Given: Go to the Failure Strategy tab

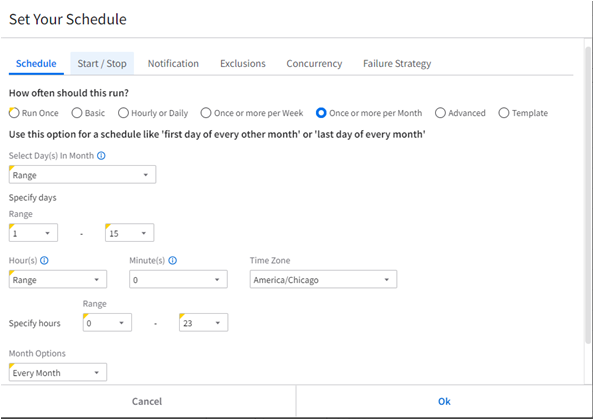Looking at the screenshot, I should pyautogui.click(x=397, y=64).
